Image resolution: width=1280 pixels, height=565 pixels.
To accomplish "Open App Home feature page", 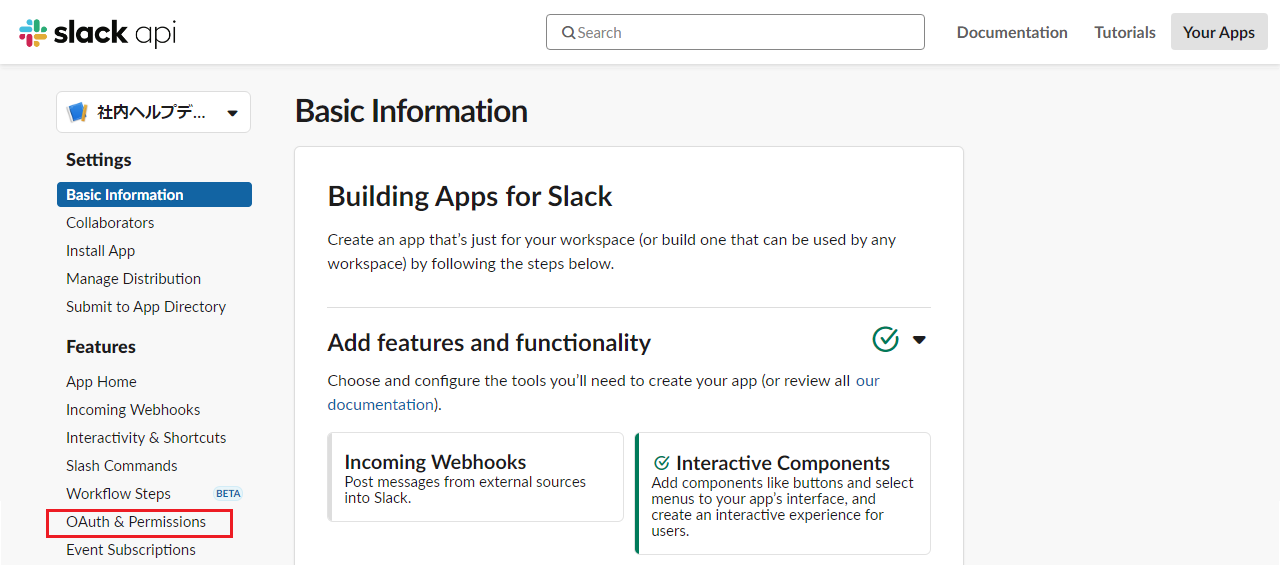I will pyautogui.click(x=101, y=382).
